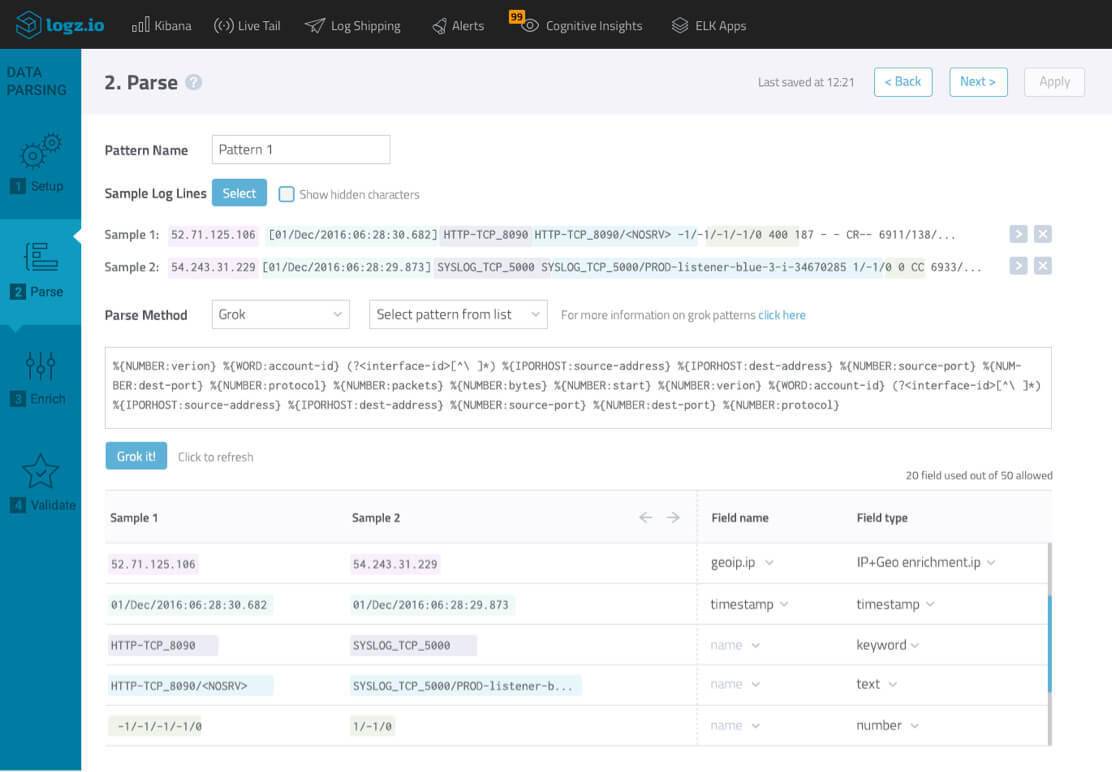The width and height of the screenshot is (1112, 772).
Task: Open field name dropdown in HTTP-TCP_8090/<NOSRV> row
Action: tap(735, 684)
